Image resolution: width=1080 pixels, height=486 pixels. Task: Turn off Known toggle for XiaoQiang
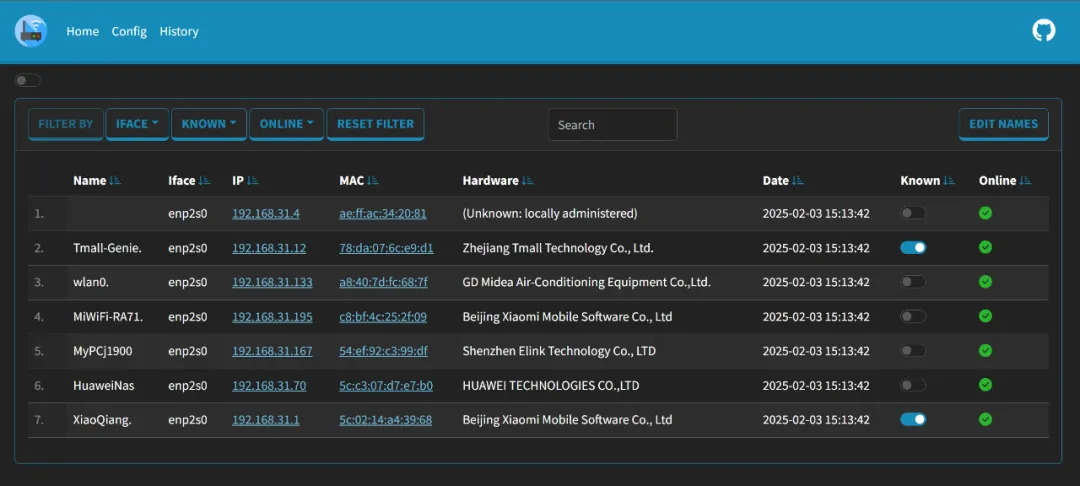913,419
